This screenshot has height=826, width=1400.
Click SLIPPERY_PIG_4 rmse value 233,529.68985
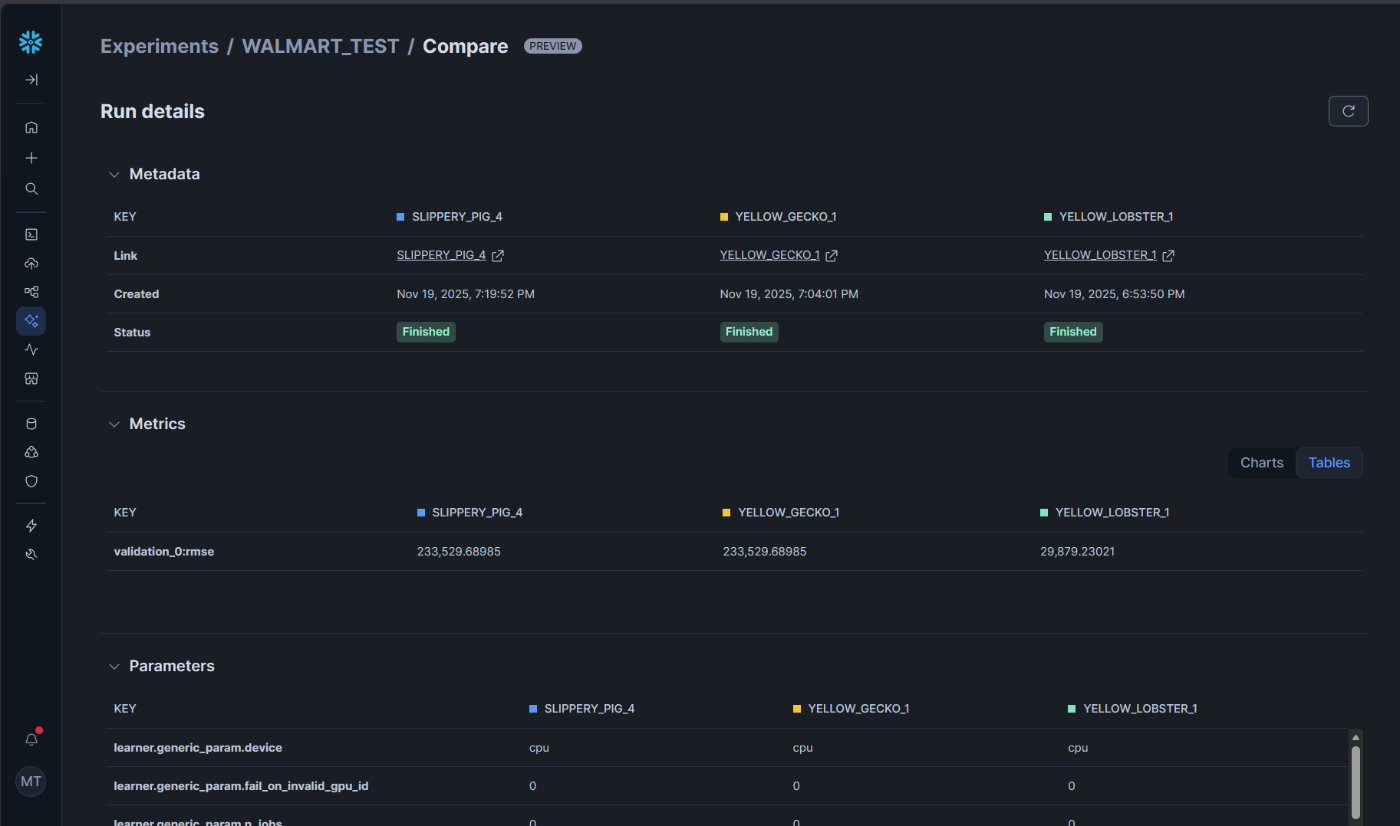click(x=459, y=551)
